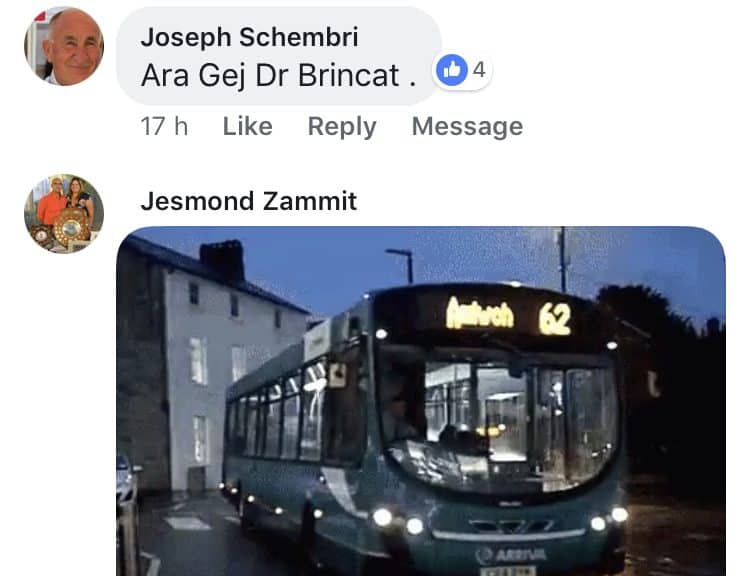The width and height of the screenshot is (750, 576).
Task: Like Joseph Schembri's comment
Action: [x=247, y=126]
